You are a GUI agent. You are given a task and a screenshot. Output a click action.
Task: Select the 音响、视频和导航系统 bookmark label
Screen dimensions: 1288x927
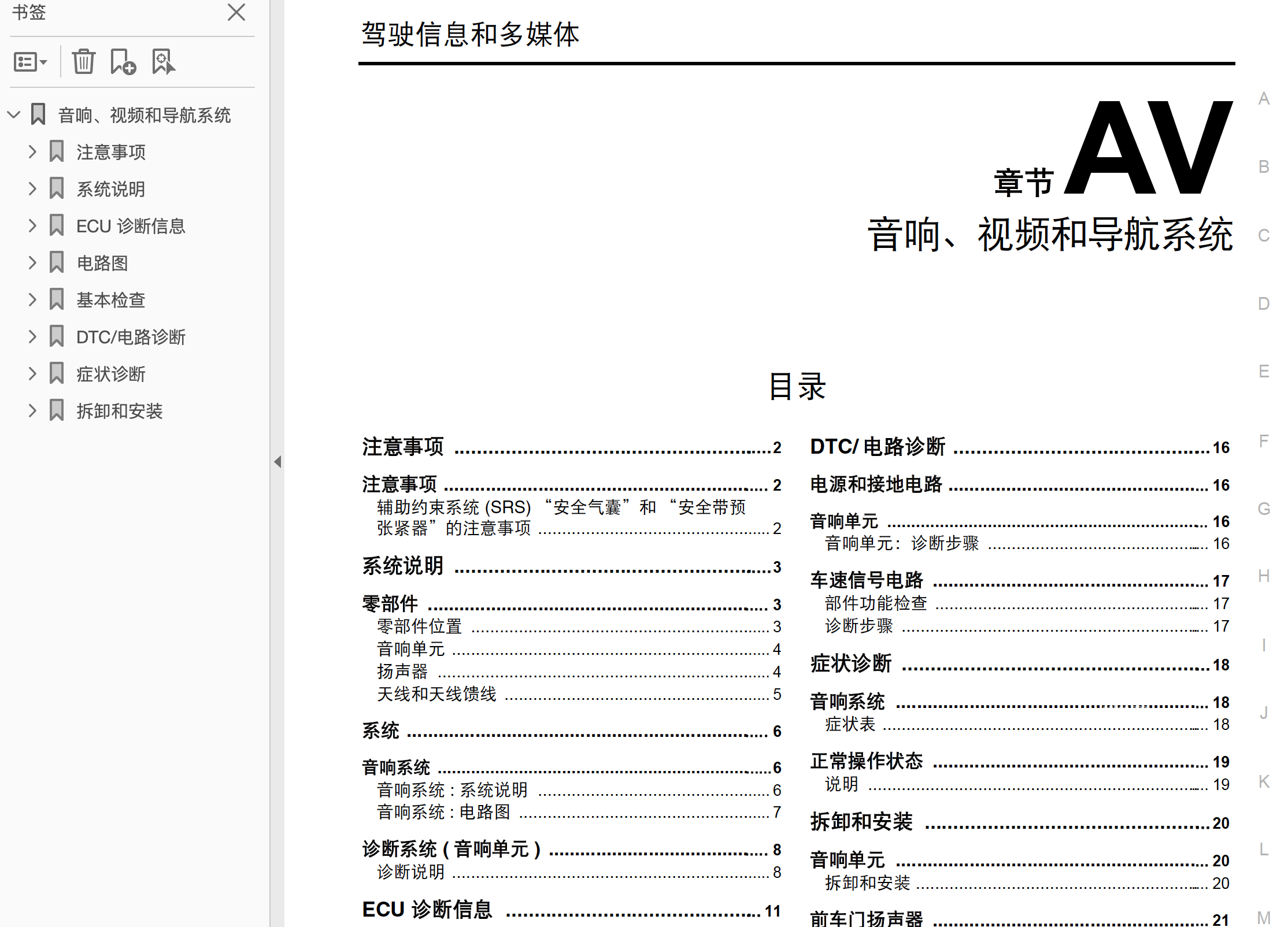145,115
